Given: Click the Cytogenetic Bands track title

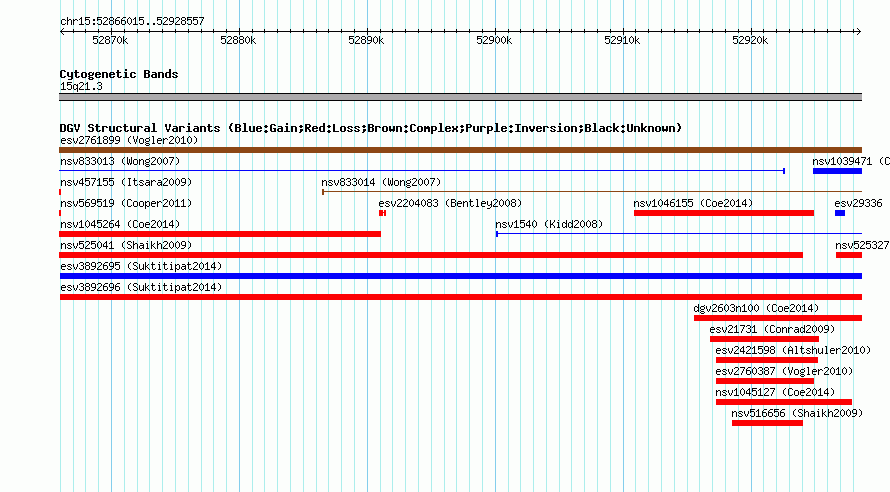Looking at the screenshot, I should pos(119,74).
